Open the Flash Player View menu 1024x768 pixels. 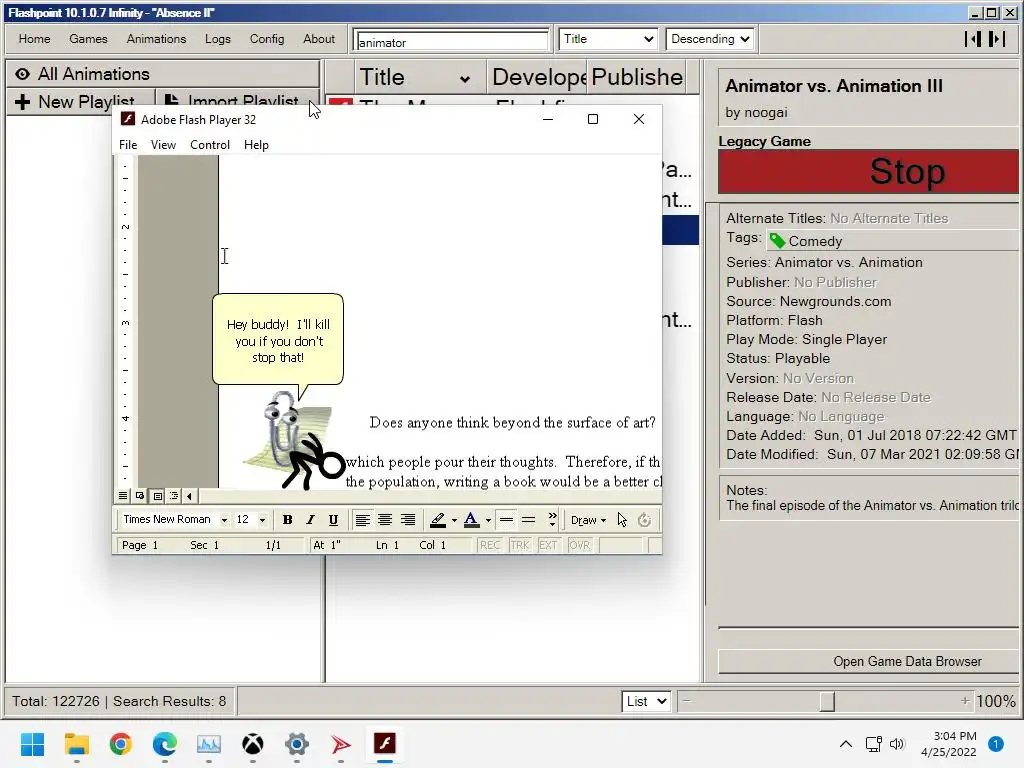(x=163, y=145)
